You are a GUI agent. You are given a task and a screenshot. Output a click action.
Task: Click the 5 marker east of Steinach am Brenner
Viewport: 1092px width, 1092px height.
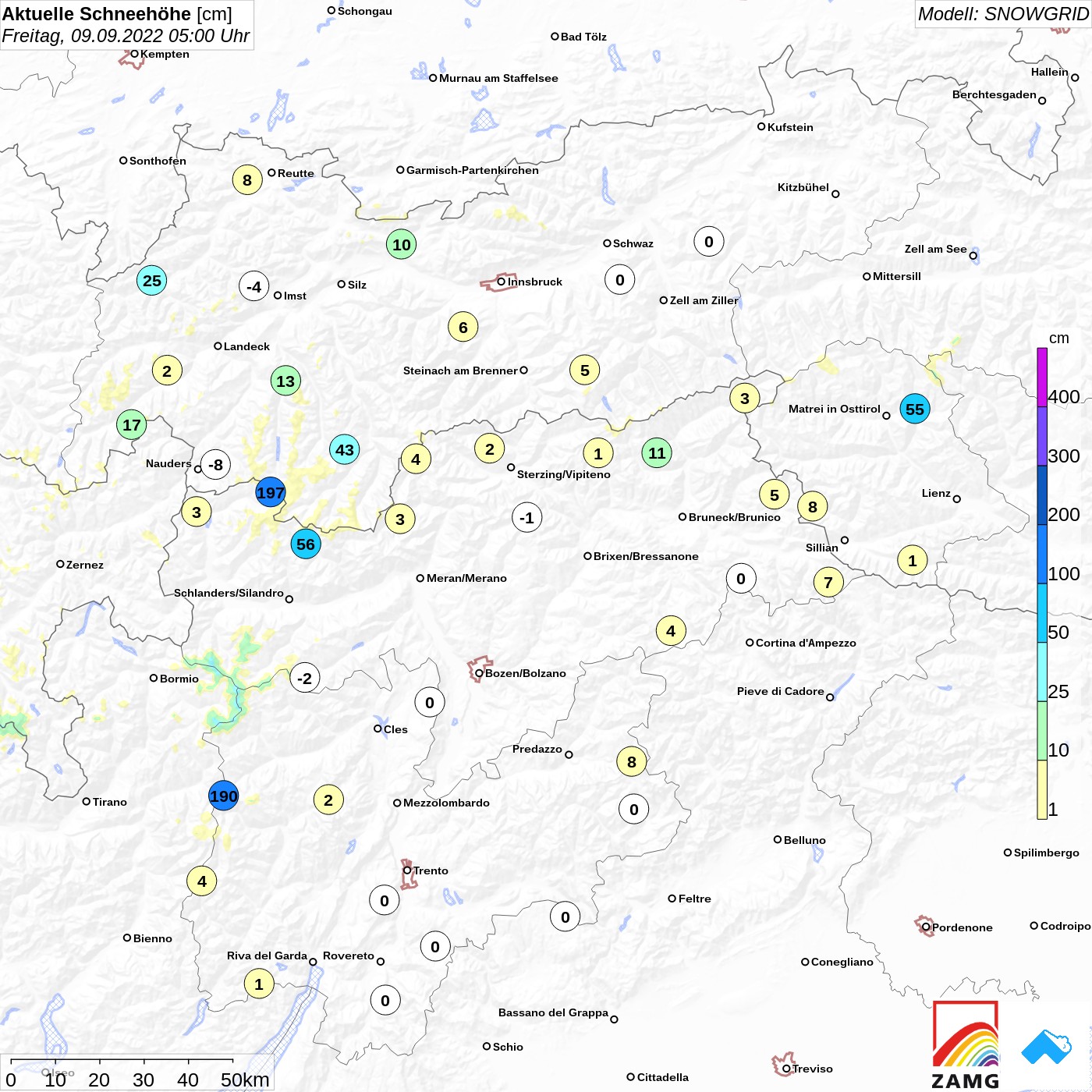coord(585,370)
